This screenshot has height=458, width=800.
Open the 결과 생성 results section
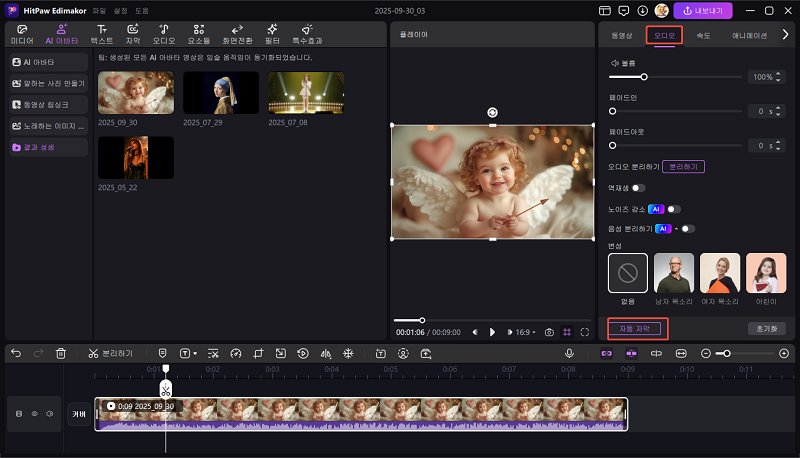coord(48,147)
